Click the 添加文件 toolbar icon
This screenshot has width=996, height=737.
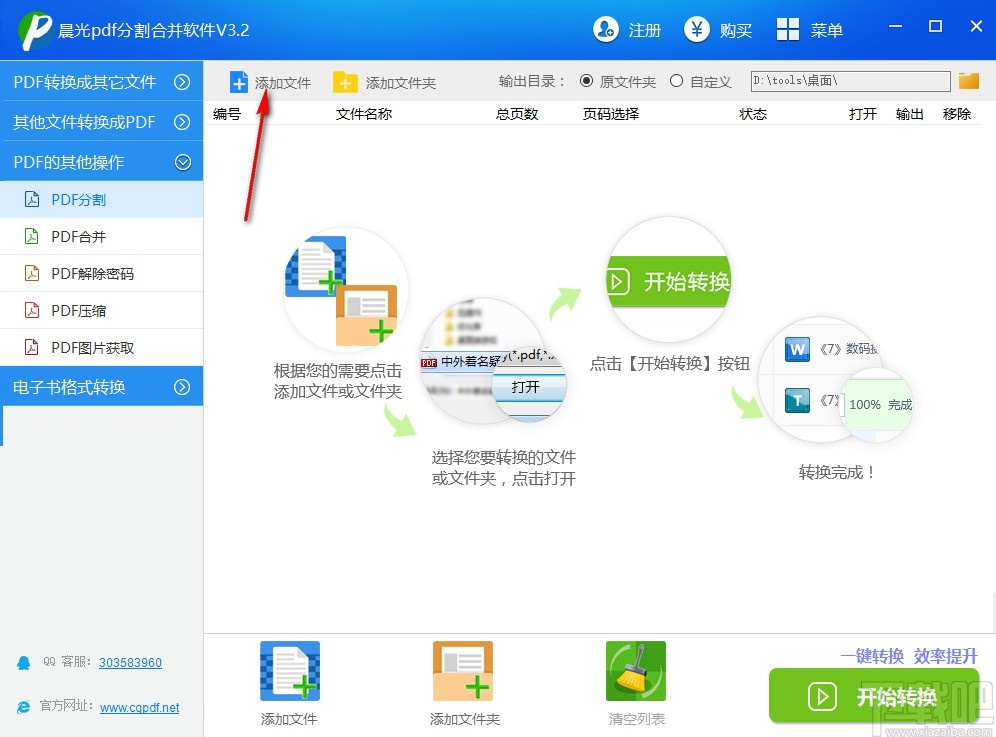268,82
